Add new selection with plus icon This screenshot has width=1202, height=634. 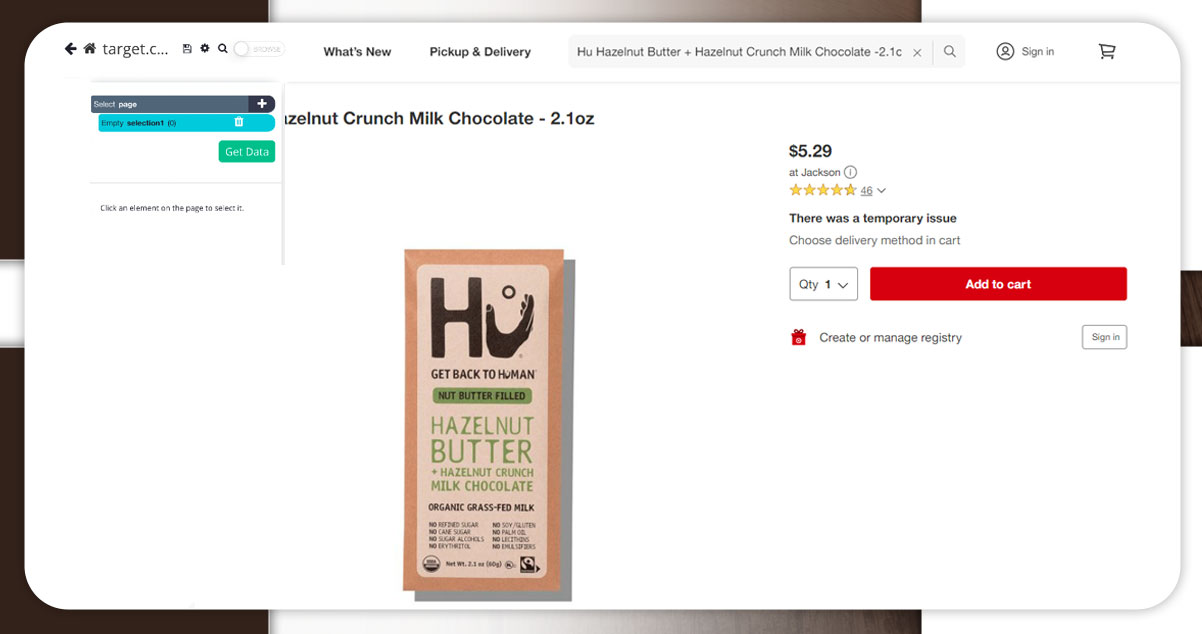(x=262, y=104)
